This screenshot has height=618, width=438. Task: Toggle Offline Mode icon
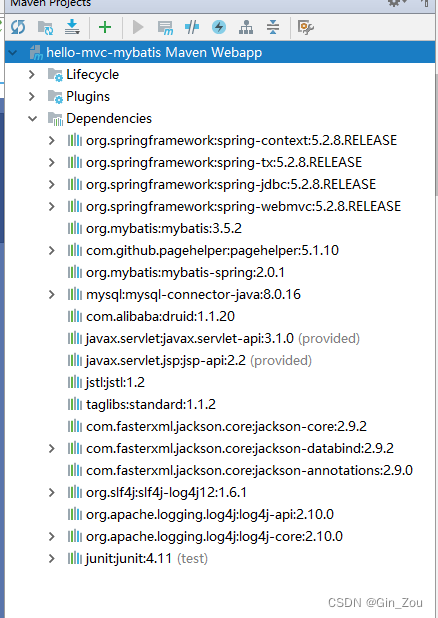tap(192, 27)
